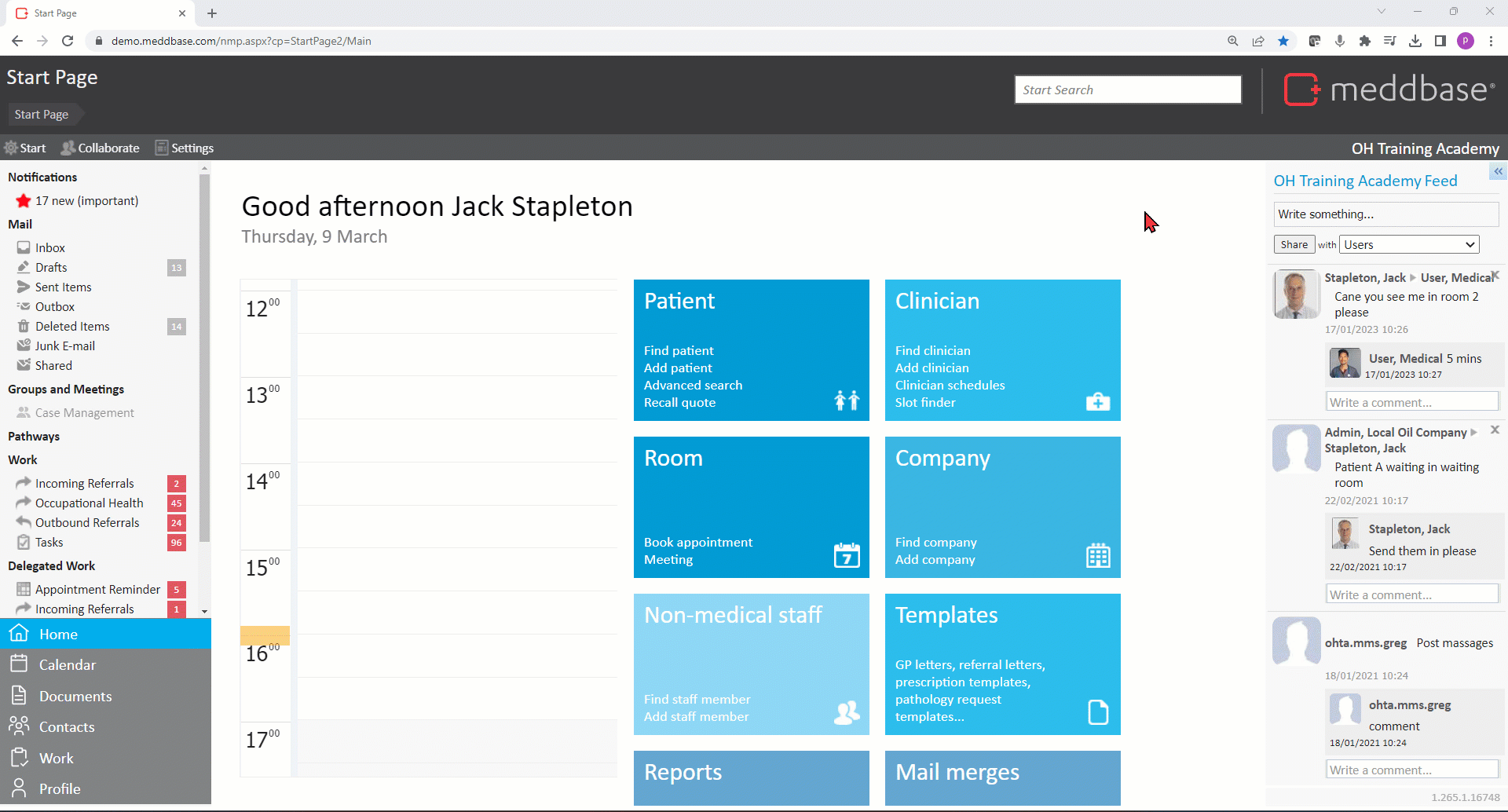Bookmark page with browser star icon
The width and height of the screenshot is (1508, 812).
(1283, 41)
